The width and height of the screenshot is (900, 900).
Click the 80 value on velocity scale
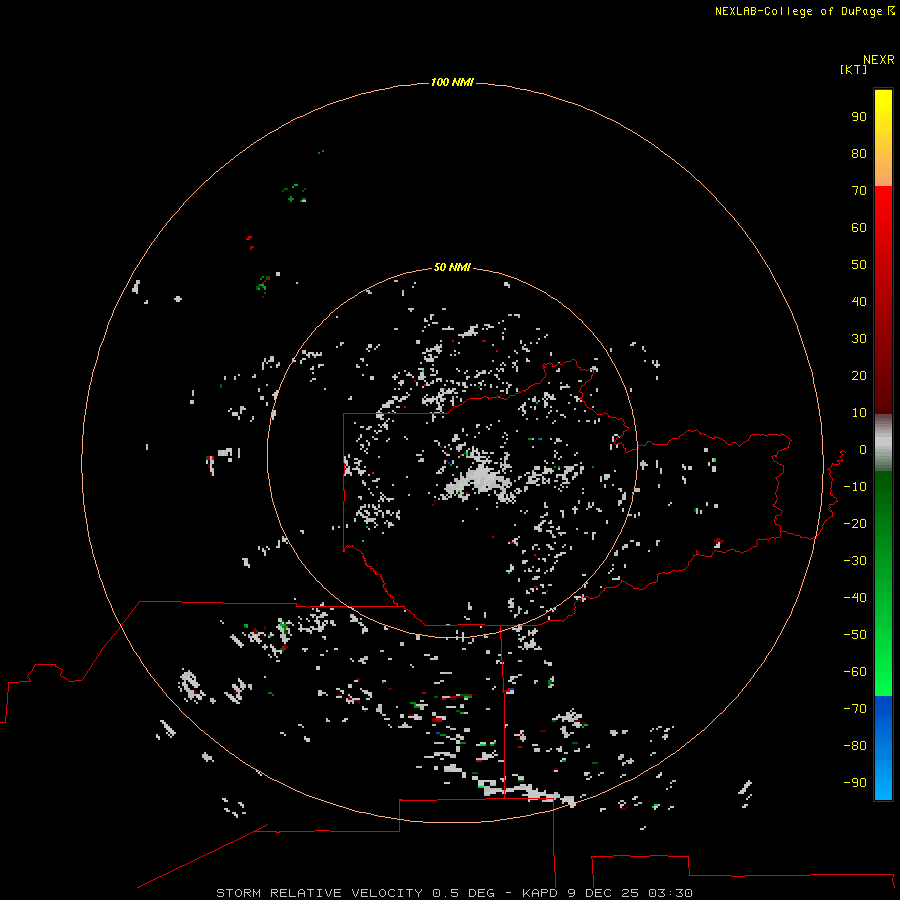pyautogui.click(x=859, y=154)
